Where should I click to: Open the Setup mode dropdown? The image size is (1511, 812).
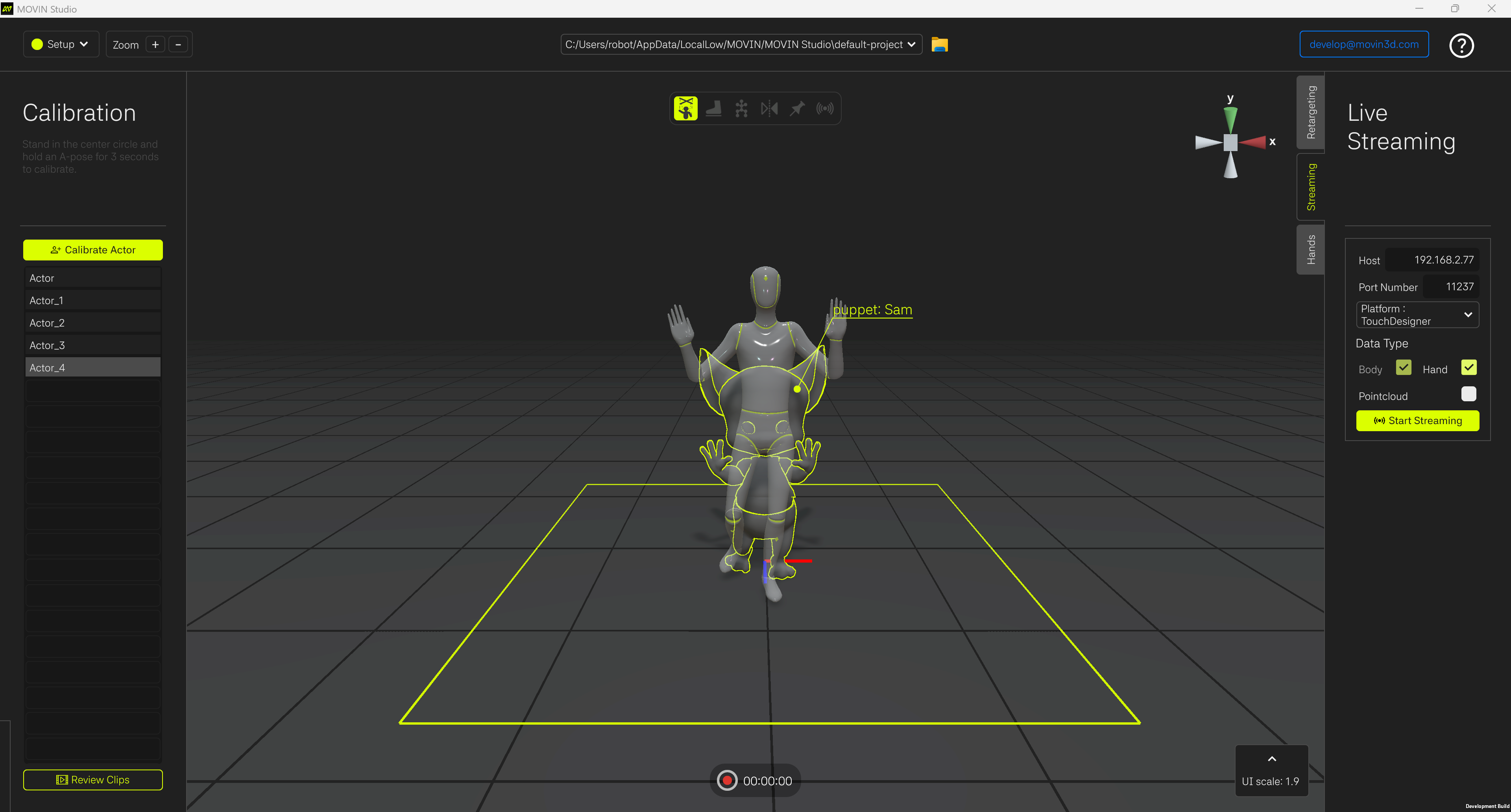[x=61, y=44]
